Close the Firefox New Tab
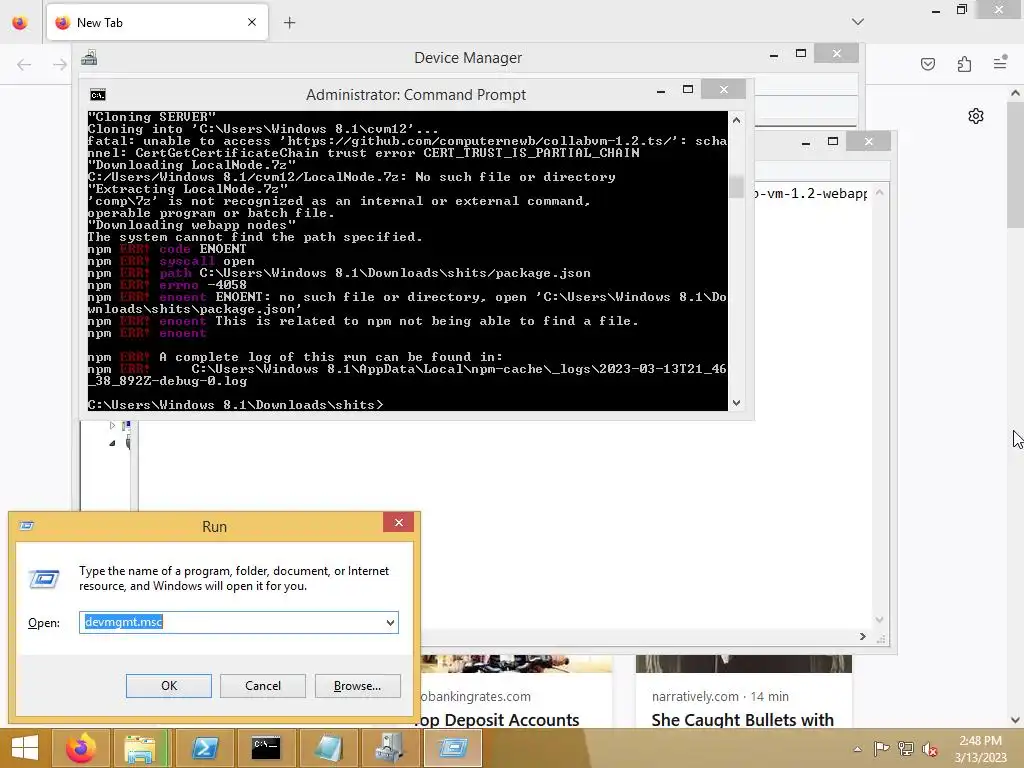Screen dimensions: 1024x768 (x=251, y=22)
